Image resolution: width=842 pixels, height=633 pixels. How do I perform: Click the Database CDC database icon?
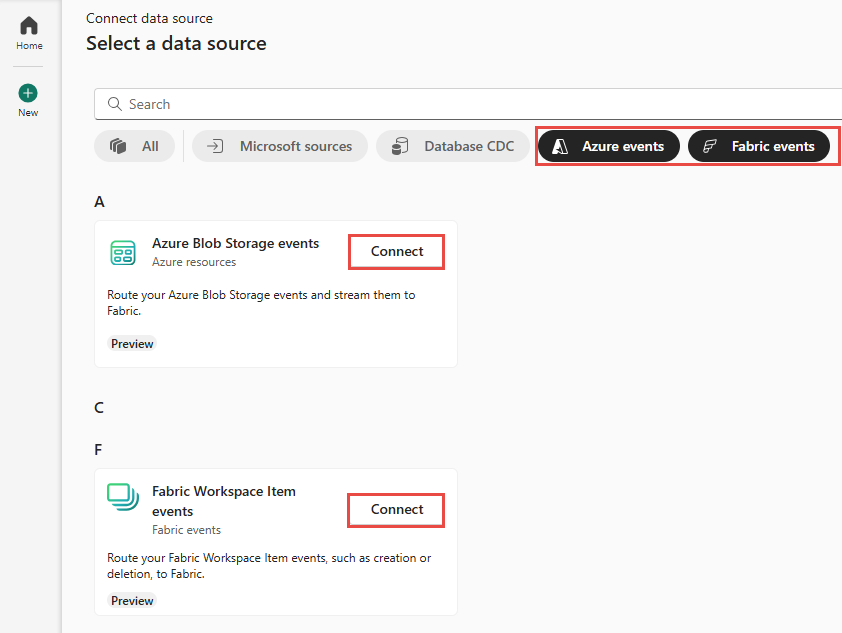(x=397, y=145)
